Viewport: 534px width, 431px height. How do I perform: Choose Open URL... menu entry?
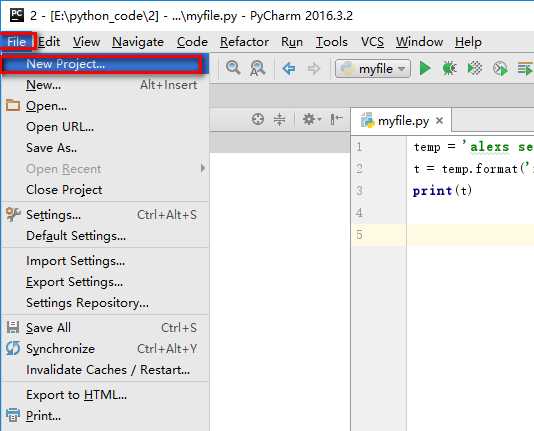(105, 127)
